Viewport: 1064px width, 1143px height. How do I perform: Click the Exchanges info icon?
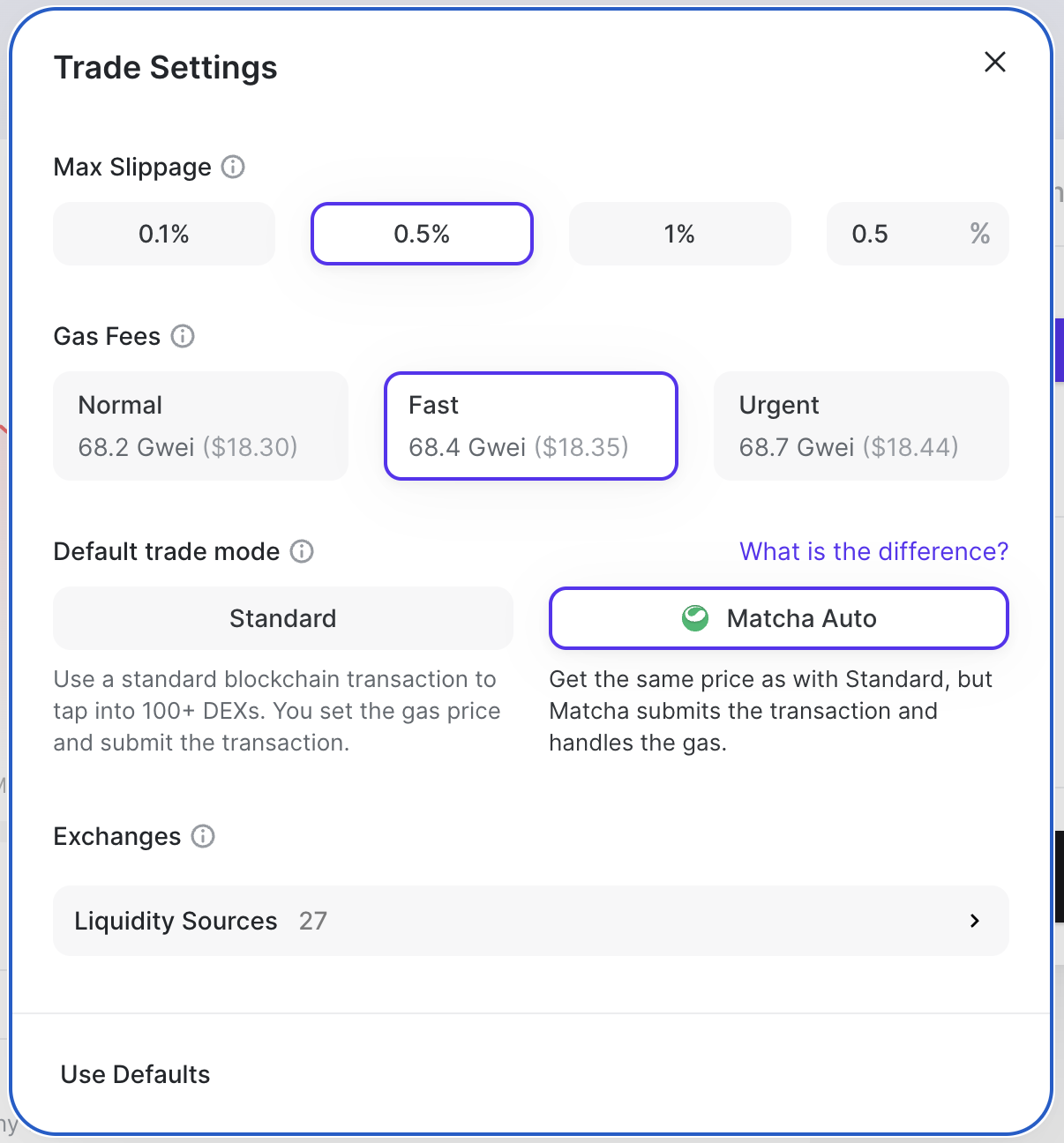point(203,836)
